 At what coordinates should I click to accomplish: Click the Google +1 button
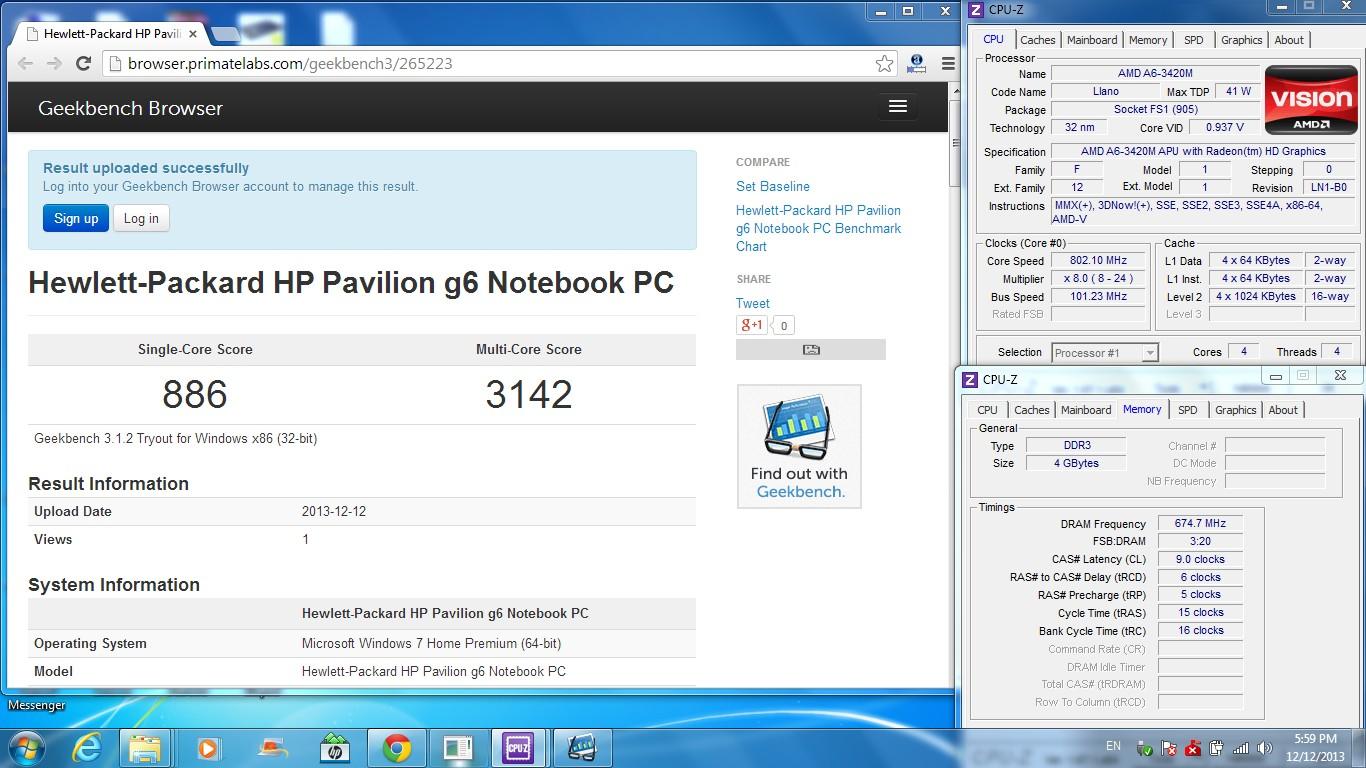(x=751, y=325)
